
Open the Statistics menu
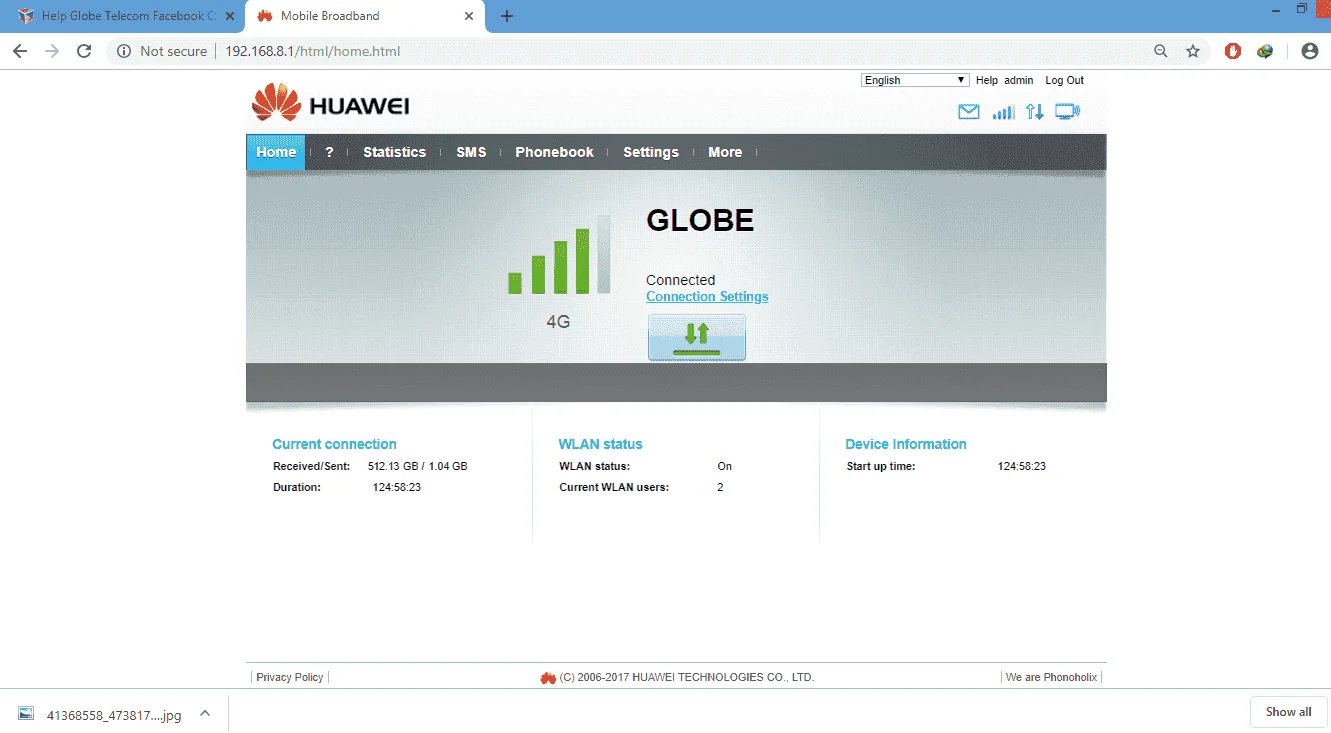[394, 152]
